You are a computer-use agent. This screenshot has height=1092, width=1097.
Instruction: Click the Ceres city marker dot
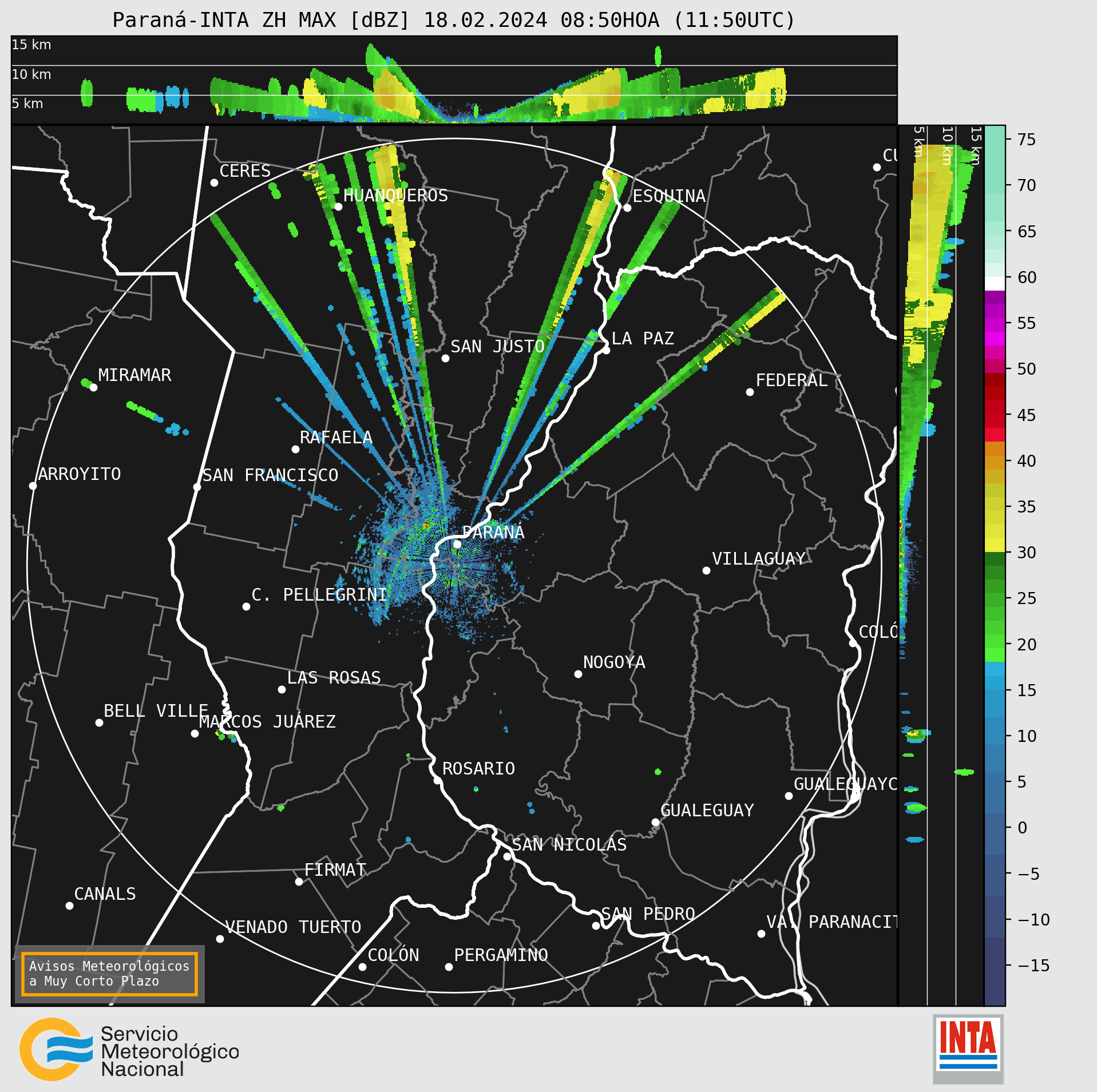pos(214,182)
